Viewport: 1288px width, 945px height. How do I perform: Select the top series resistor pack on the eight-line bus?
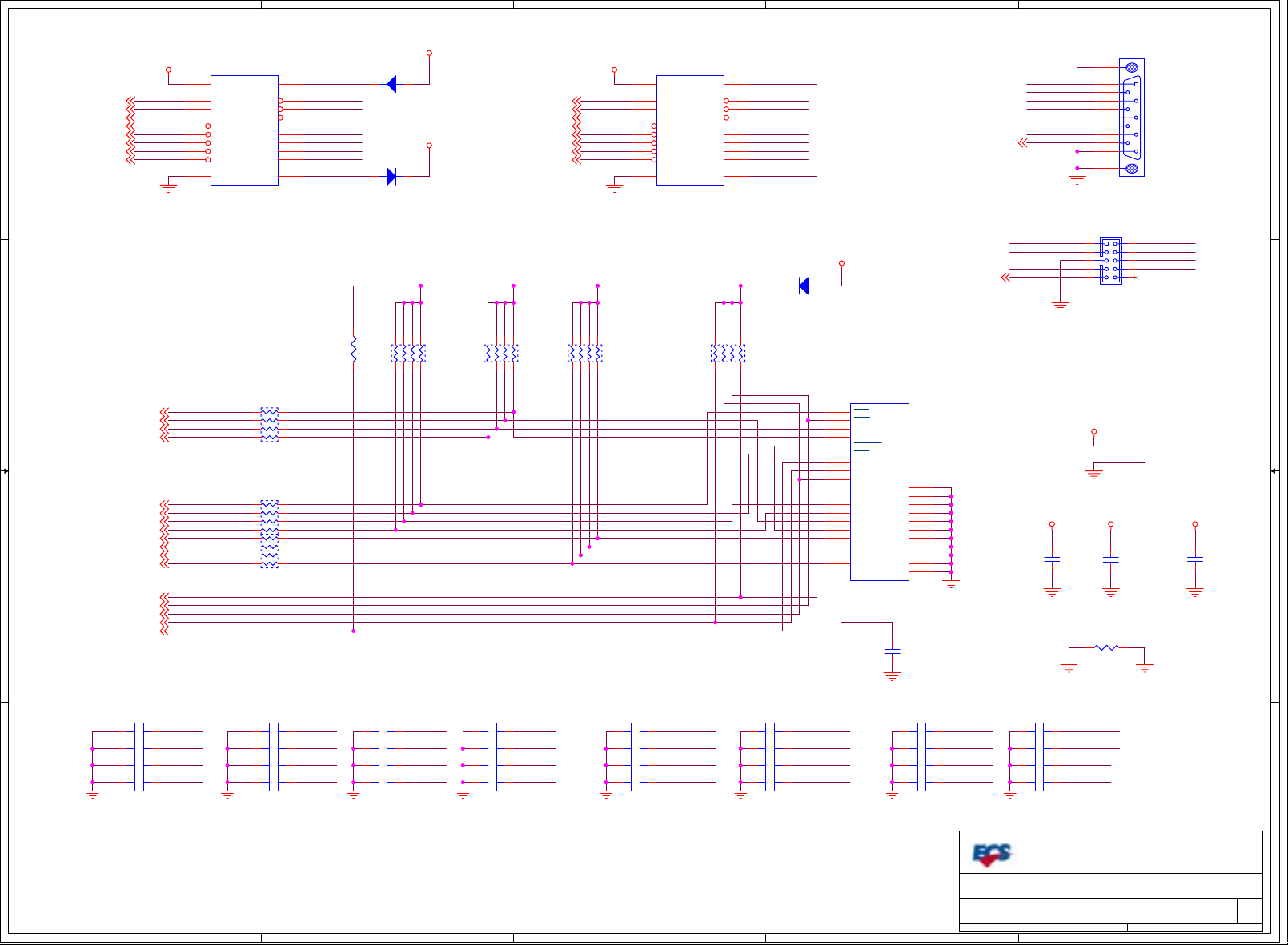270,517
